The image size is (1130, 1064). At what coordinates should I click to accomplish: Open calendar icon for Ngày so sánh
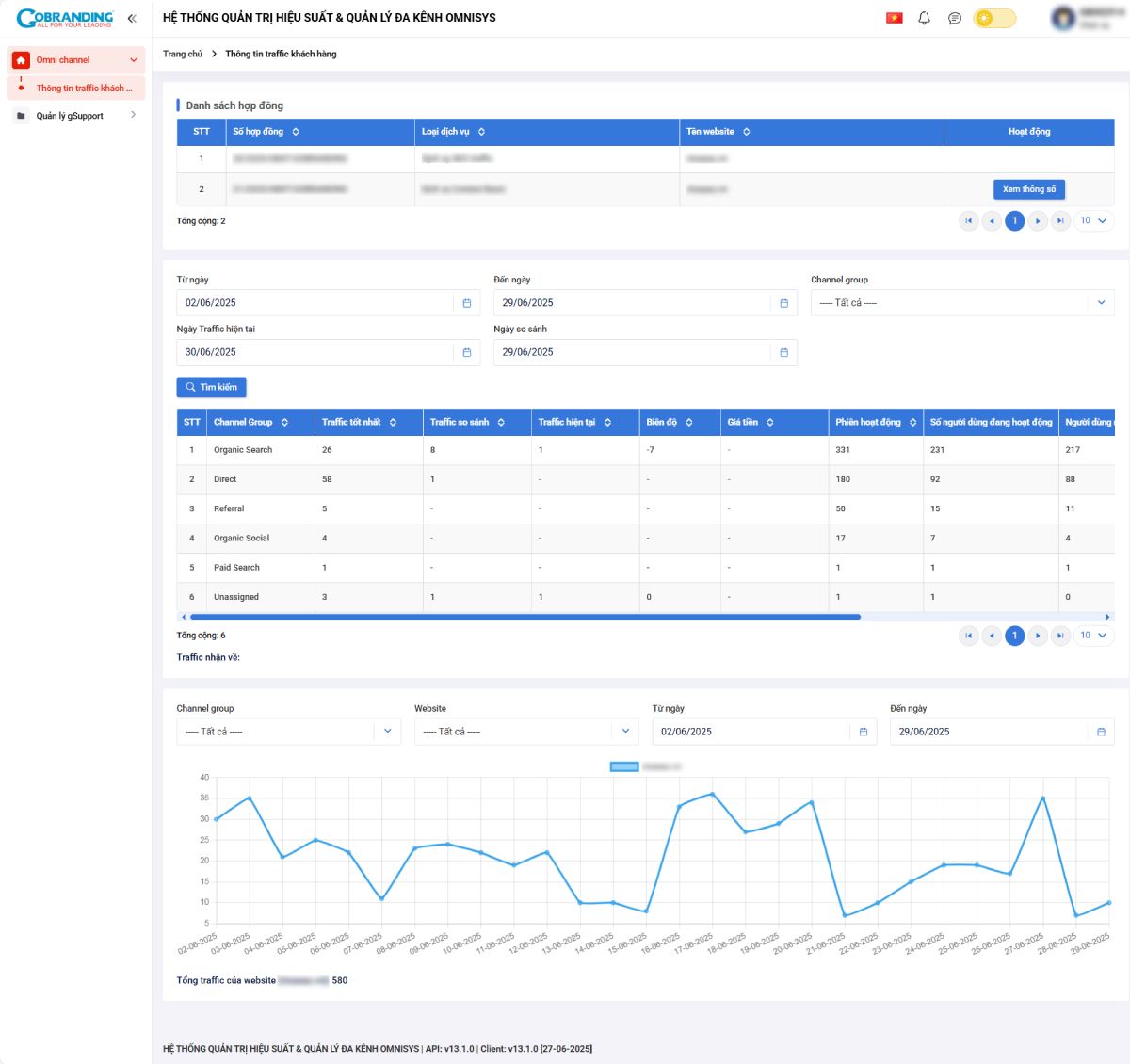pyautogui.click(x=783, y=352)
